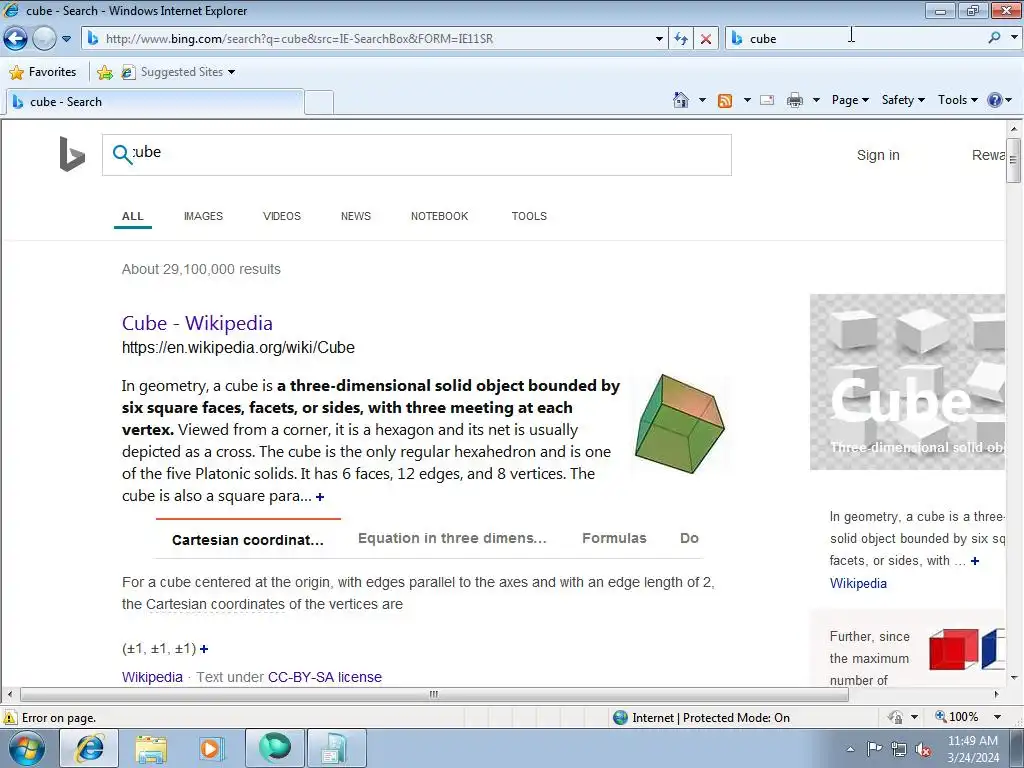
Task: Expand the address bar history dropdown
Action: tap(659, 39)
